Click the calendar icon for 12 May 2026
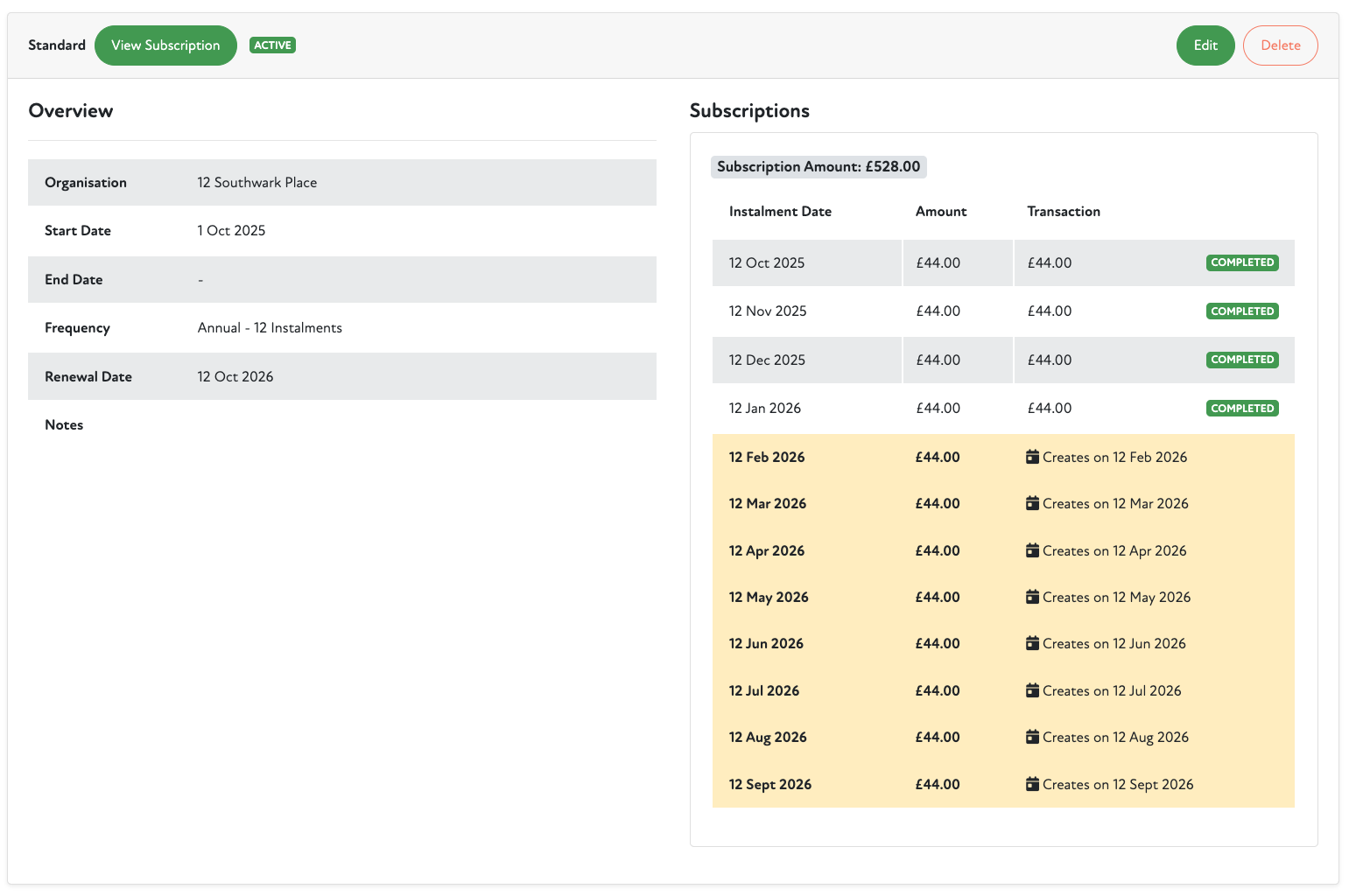 click(1032, 597)
